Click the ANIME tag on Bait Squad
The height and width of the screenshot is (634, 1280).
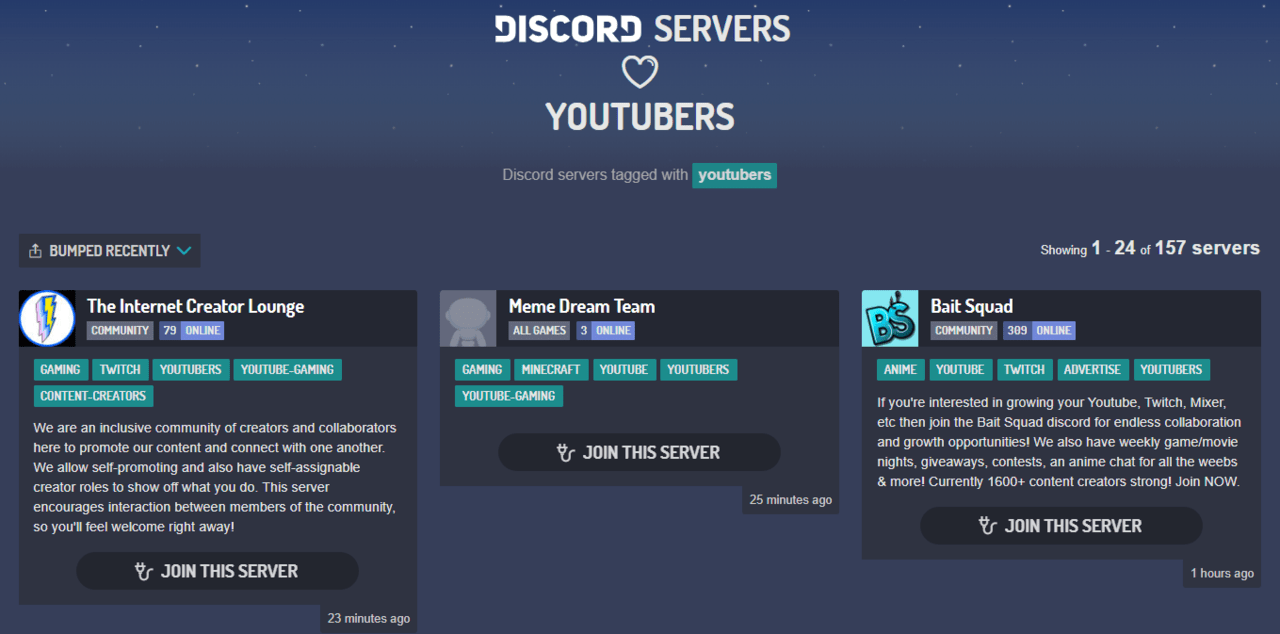[x=900, y=369]
